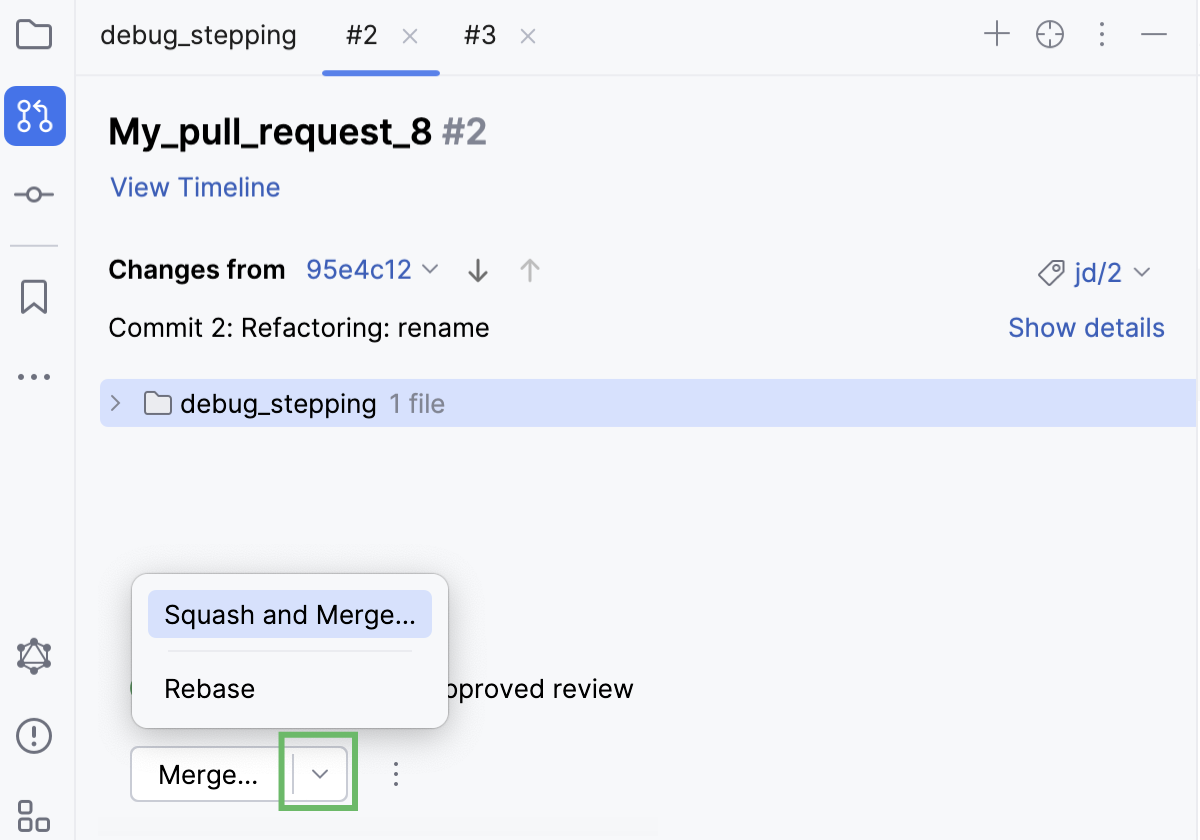Open the Merge options dropdown arrow

point(317,773)
